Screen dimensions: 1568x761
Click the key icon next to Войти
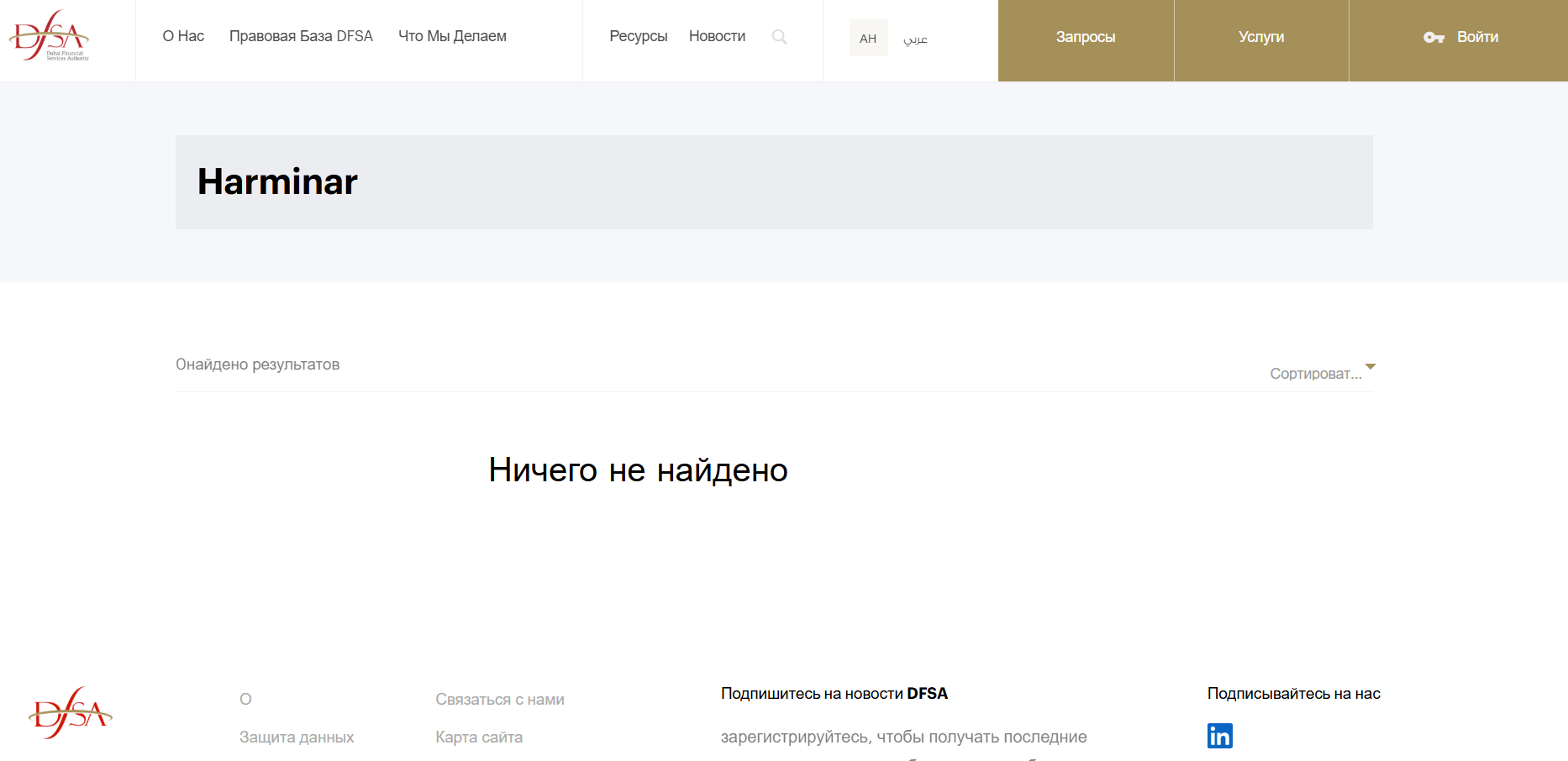1432,37
